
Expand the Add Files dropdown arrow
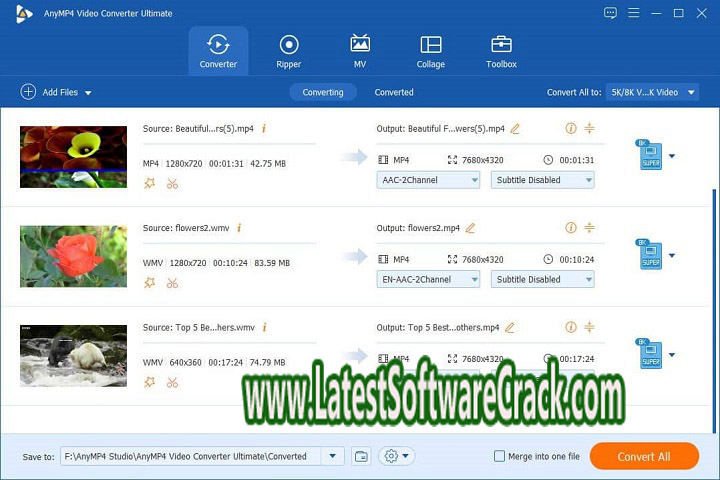(88, 93)
